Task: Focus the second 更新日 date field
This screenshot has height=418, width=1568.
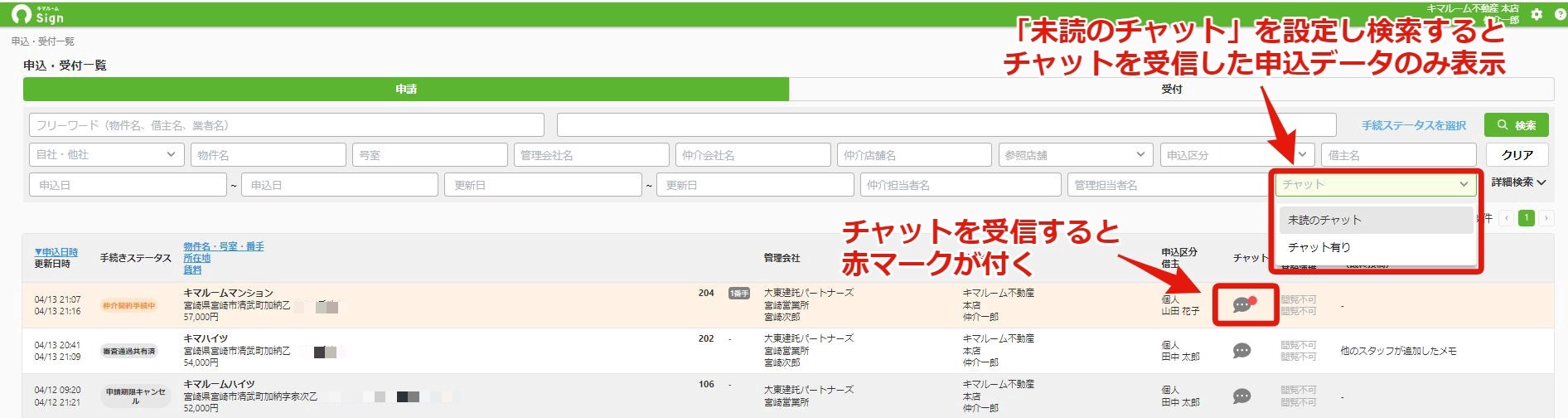Action: tap(755, 185)
